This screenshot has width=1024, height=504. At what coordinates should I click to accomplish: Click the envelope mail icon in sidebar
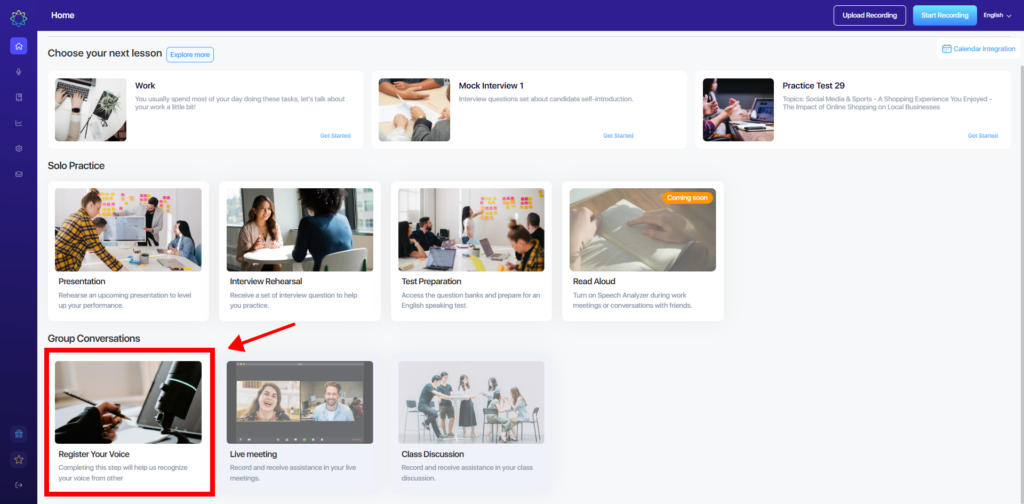coord(18,174)
